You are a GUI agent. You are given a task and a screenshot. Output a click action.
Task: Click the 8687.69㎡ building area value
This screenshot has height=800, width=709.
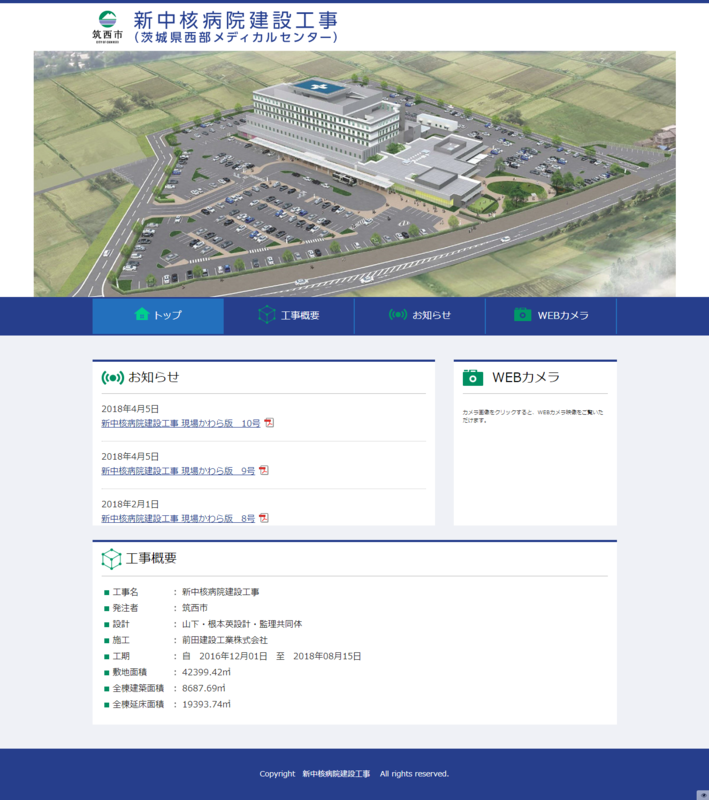[x=204, y=688]
